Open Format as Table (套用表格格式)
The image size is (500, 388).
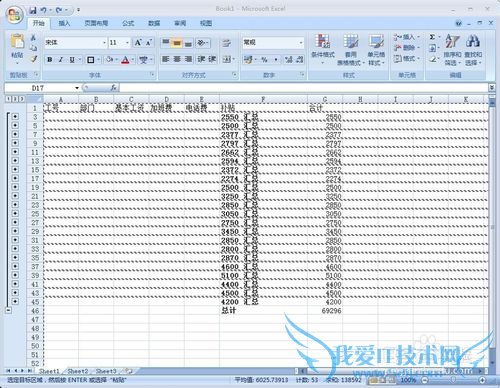click(x=350, y=49)
